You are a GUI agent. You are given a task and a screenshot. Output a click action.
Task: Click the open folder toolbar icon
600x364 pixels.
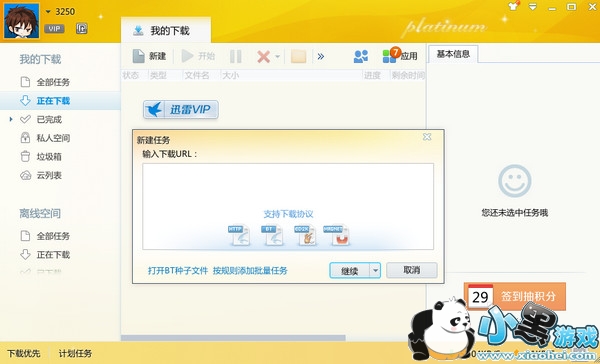tap(298, 57)
